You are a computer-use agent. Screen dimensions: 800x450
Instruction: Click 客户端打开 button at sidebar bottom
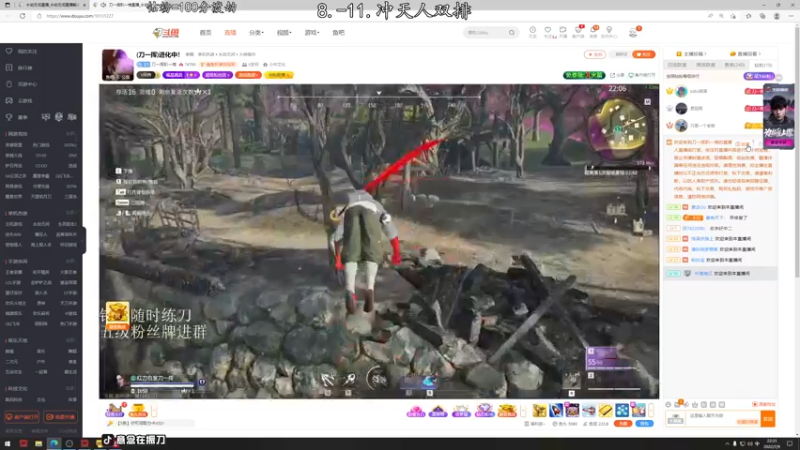click(x=22, y=417)
